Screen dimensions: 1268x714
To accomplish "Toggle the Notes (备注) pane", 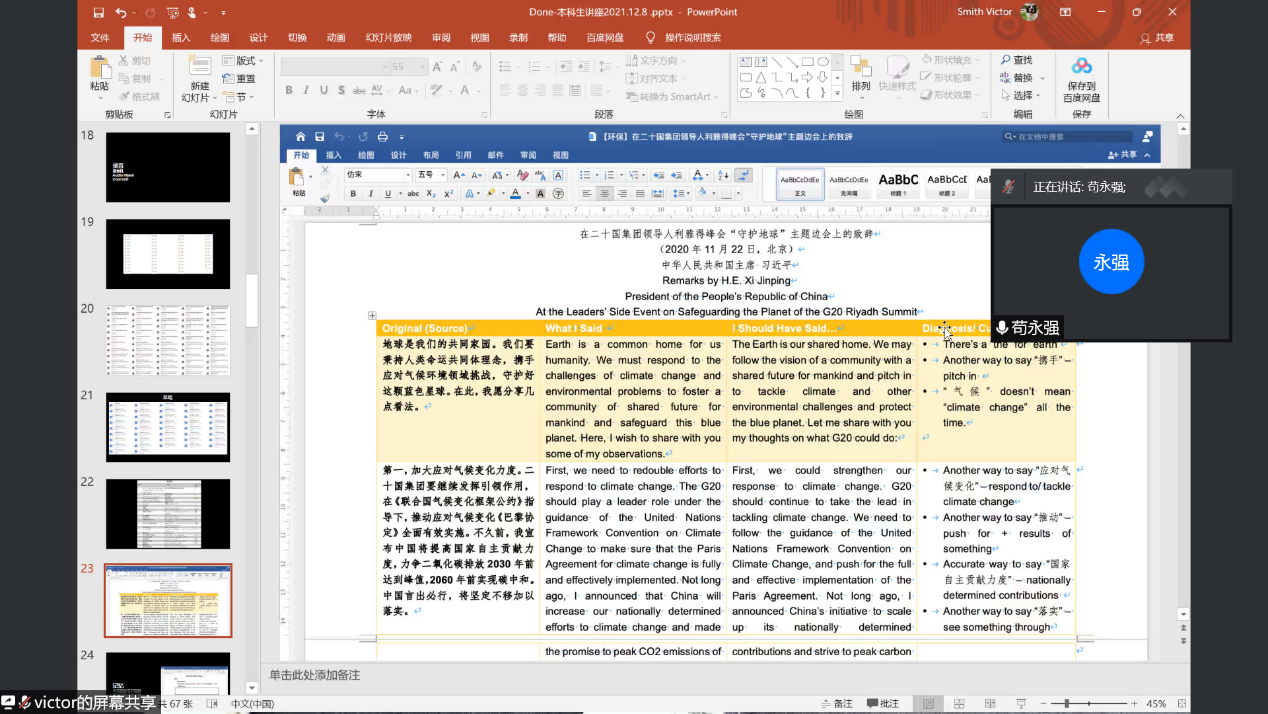I will [836, 704].
